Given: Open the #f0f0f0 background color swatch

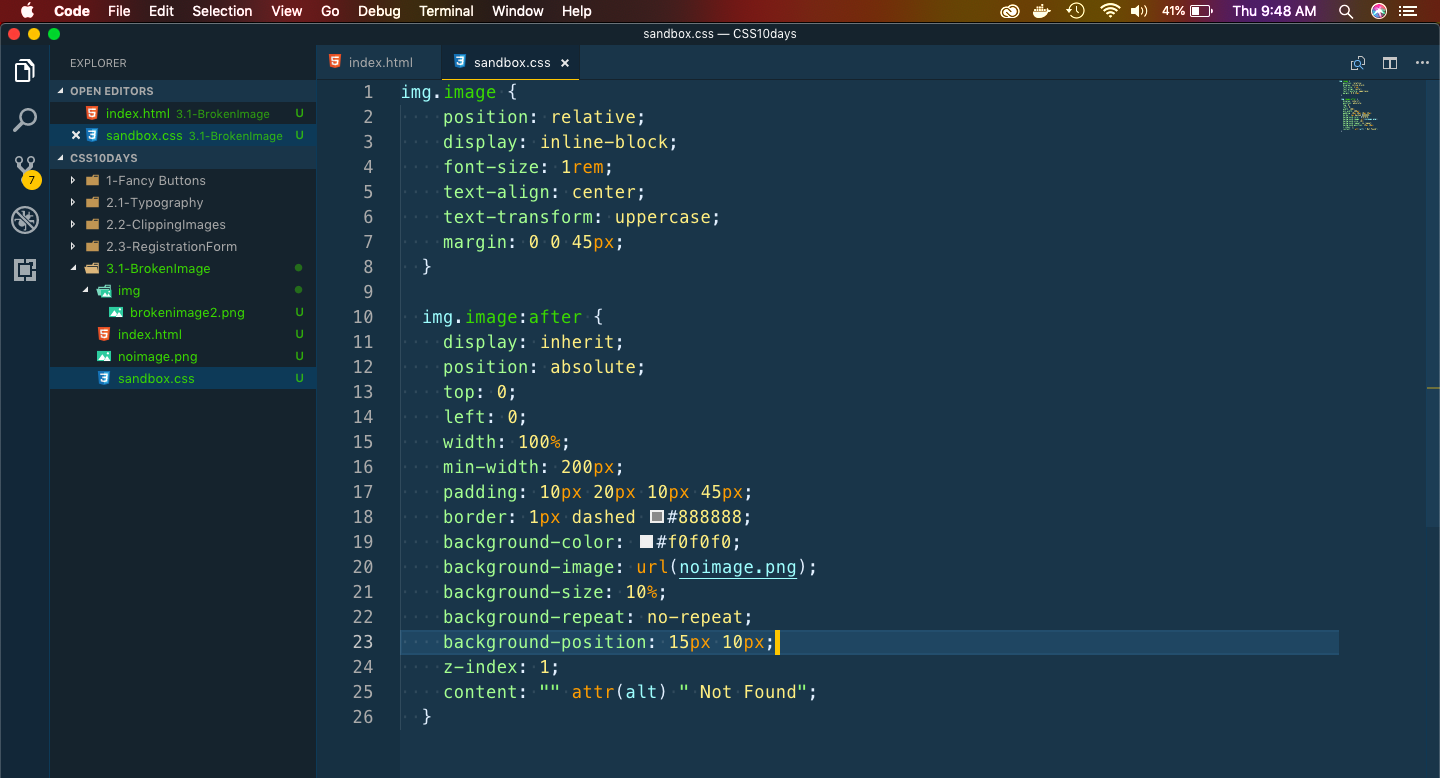Looking at the screenshot, I should 646,542.
